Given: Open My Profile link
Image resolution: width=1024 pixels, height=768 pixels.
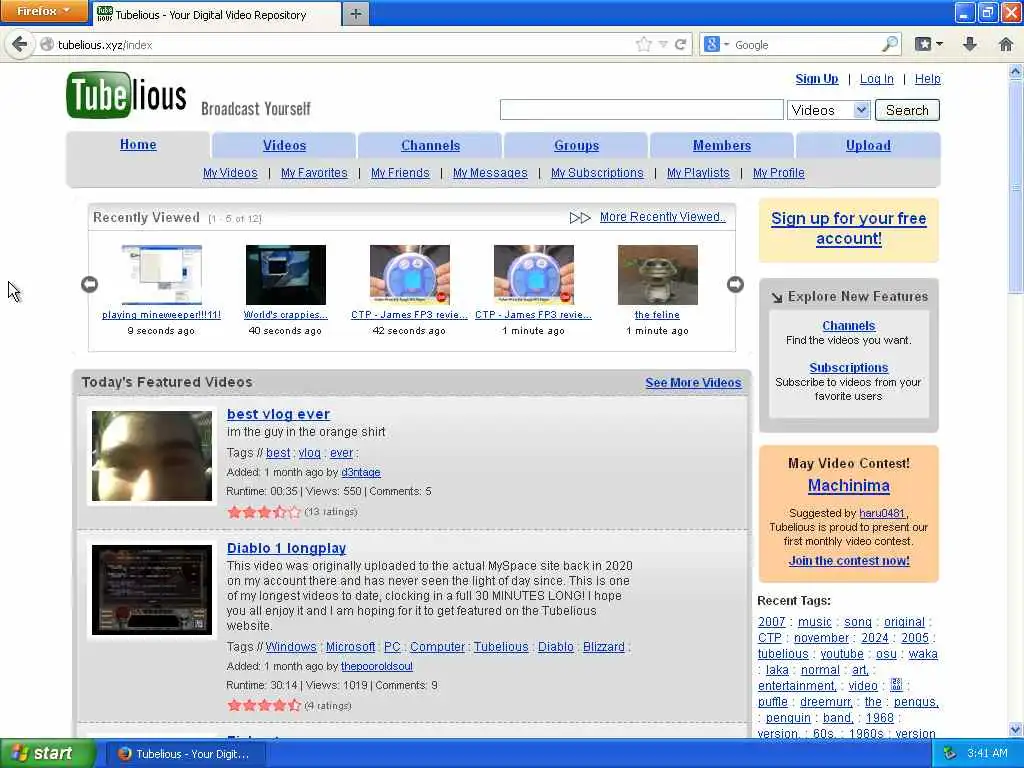Looking at the screenshot, I should coord(778,173).
